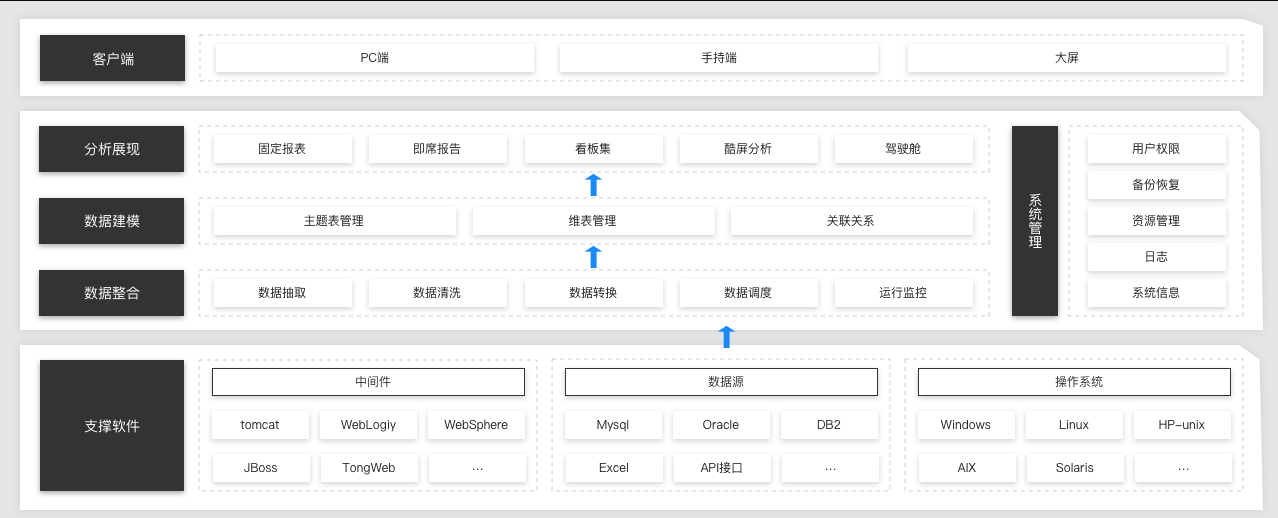The image size is (1278, 518).
Task: Click the vertical 系统管理 block
Action: pyautogui.click(x=1035, y=221)
